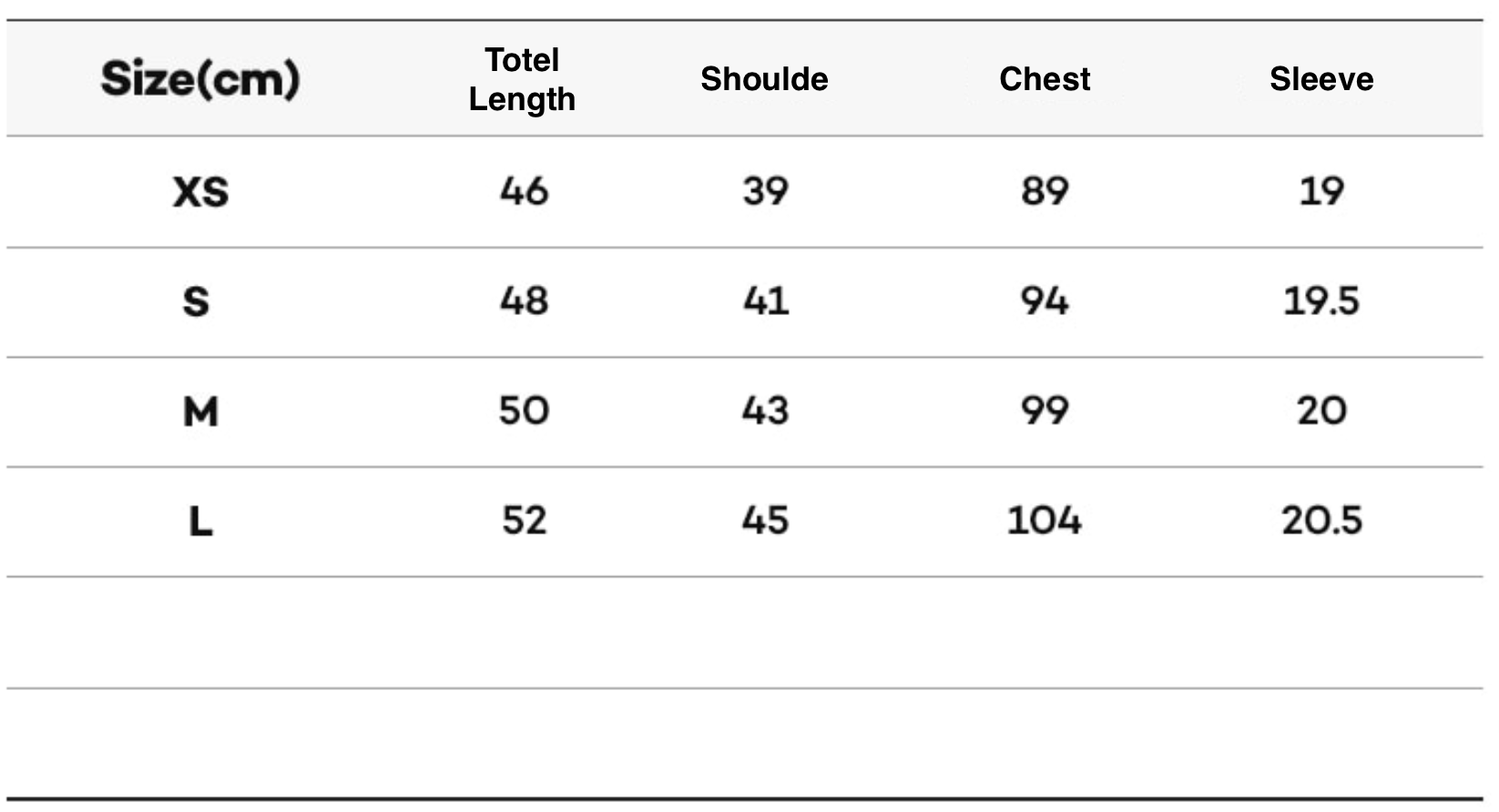The height and width of the screenshot is (812, 1499).
Task: Click the Totel Length column header
Action: [522, 79]
